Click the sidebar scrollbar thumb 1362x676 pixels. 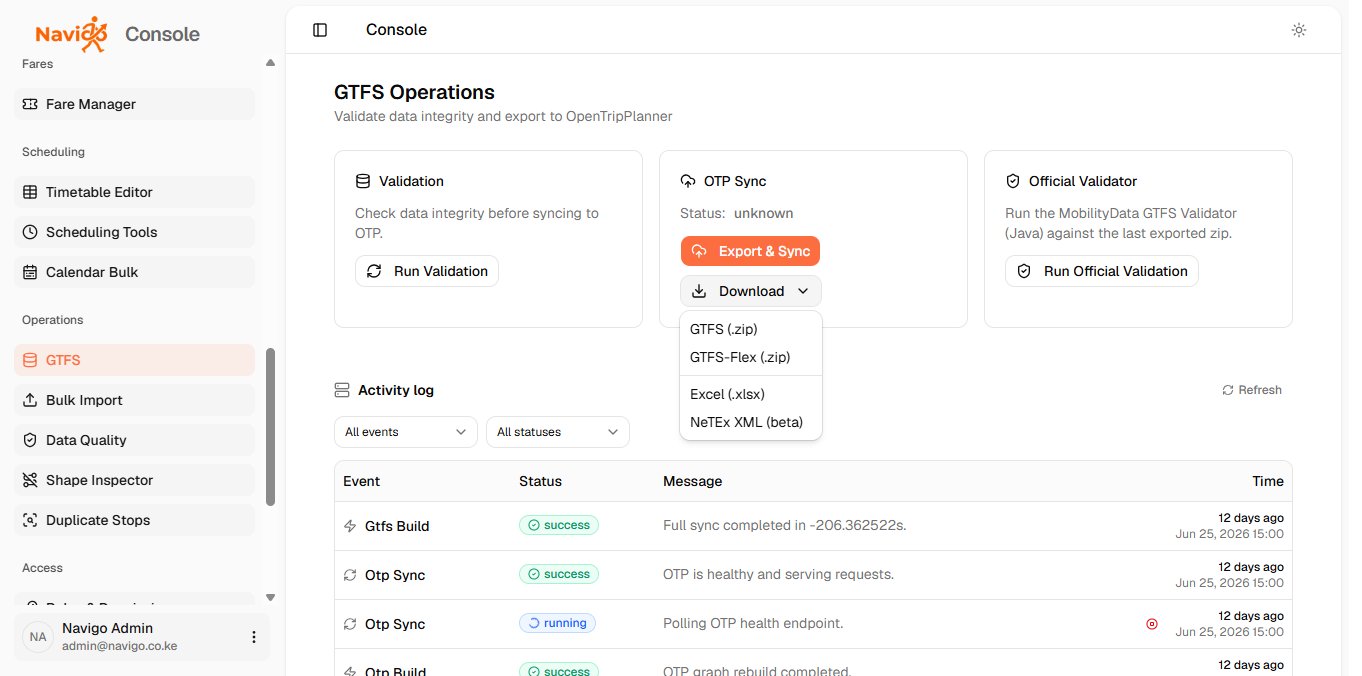270,427
